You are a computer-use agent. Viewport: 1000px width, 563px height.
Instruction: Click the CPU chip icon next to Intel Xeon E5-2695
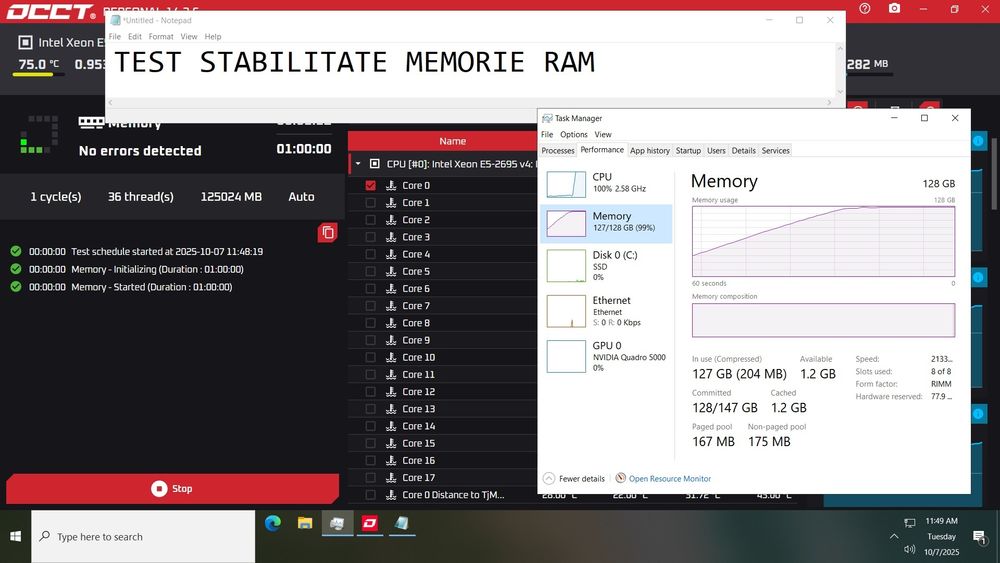tap(375, 164)
